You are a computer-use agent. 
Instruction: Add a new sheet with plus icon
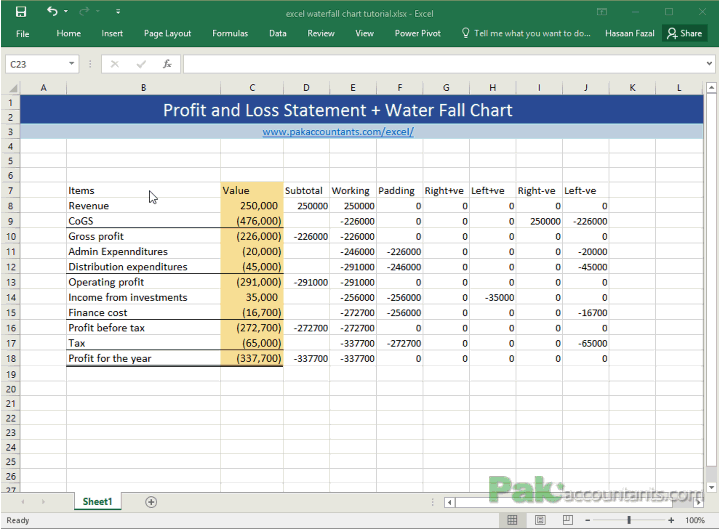151,502
